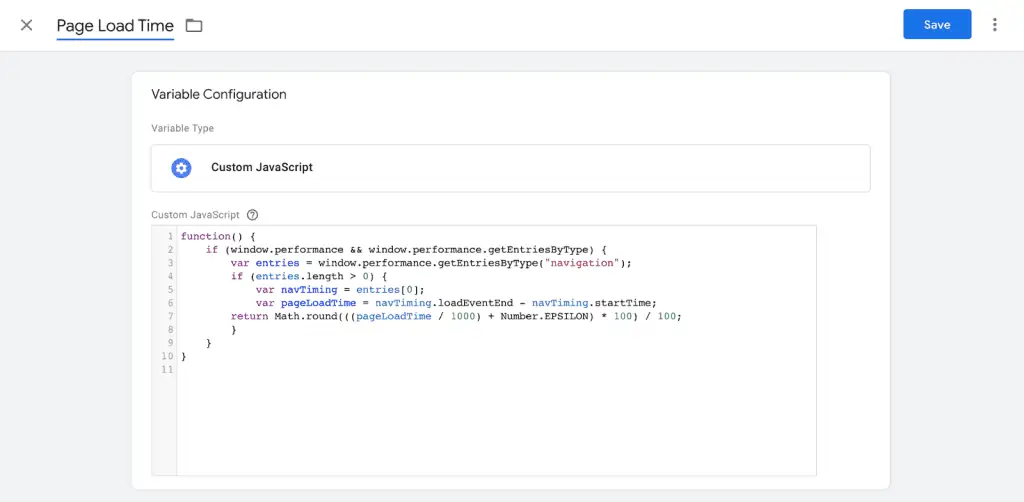Click the 'if (entries.length > 0)' line
The width and height of the screenshot is (1024, 502).
click(x=308, y=276)
